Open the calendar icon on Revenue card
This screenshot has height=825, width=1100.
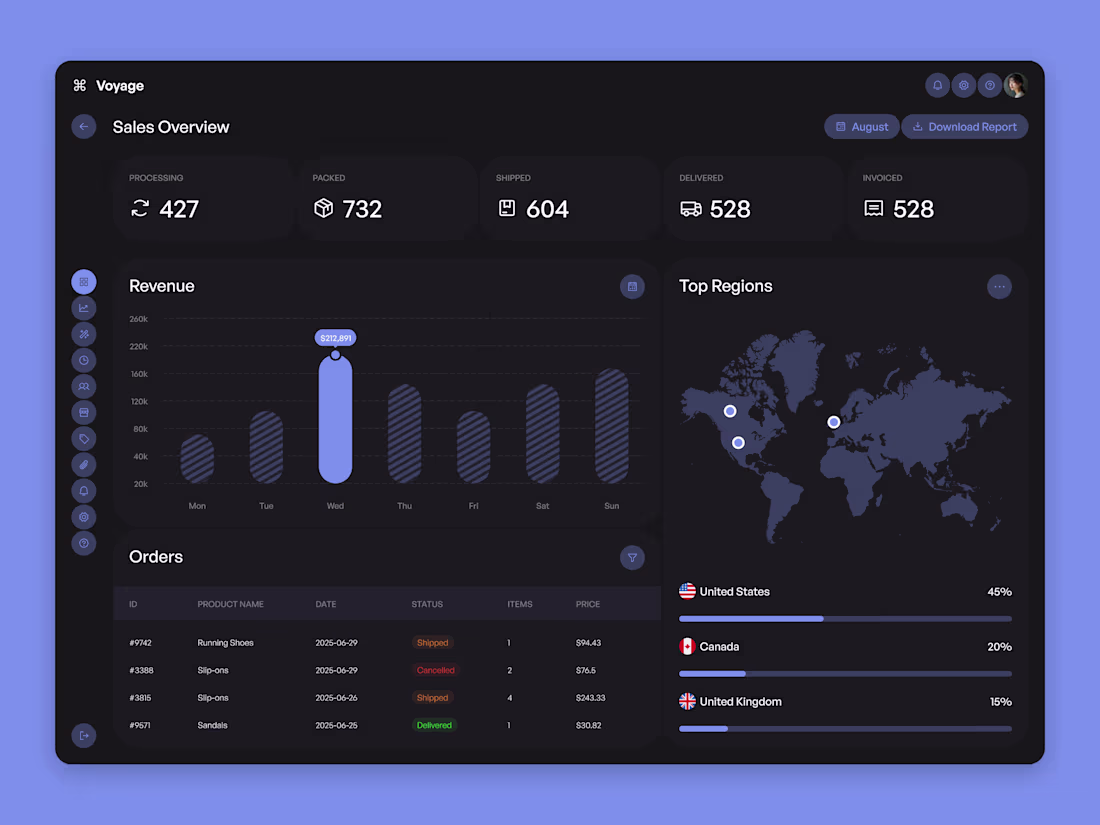point(632,287)
